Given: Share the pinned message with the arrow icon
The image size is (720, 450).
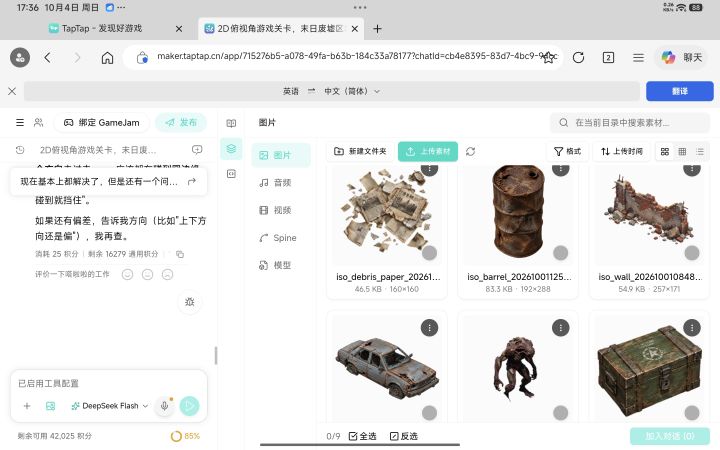Looking at the screenshot, I should pos(192,181).
